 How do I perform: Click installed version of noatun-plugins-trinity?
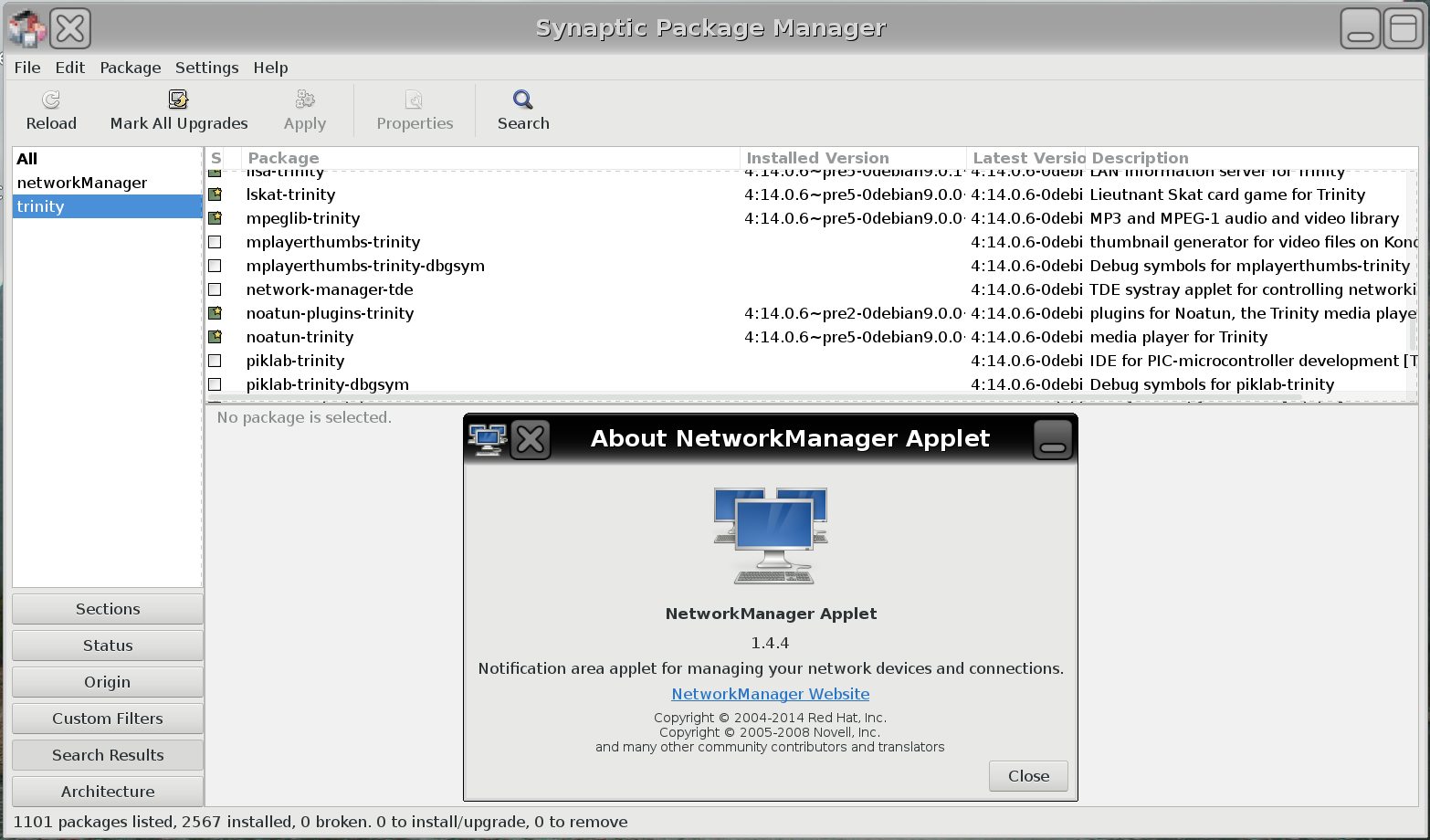click(854, 313)
